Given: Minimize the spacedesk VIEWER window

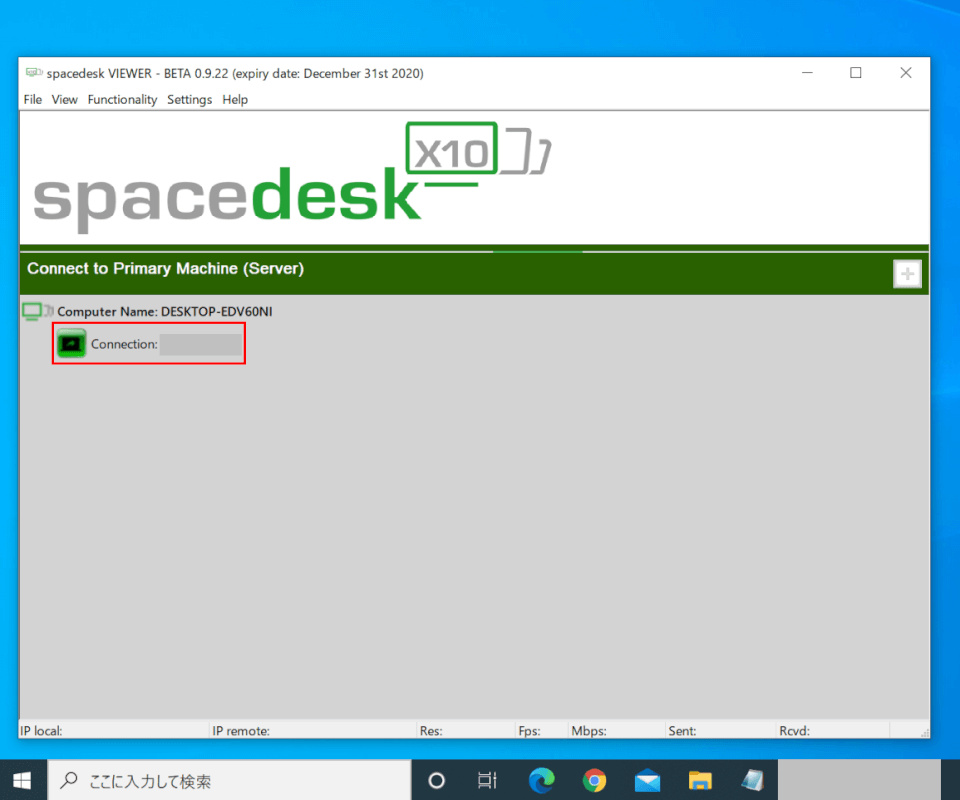Looking at the screenshot, I should [808, 73].
